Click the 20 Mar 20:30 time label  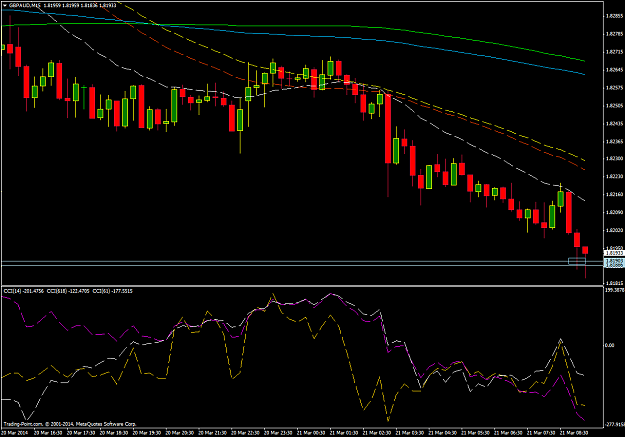tap(180, 433)
